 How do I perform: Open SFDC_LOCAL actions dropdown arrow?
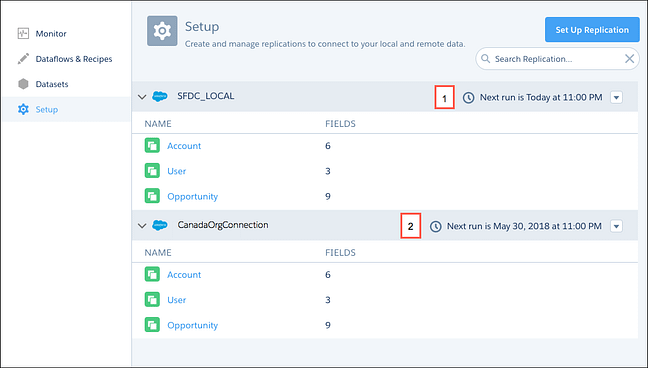click(617, 98)
